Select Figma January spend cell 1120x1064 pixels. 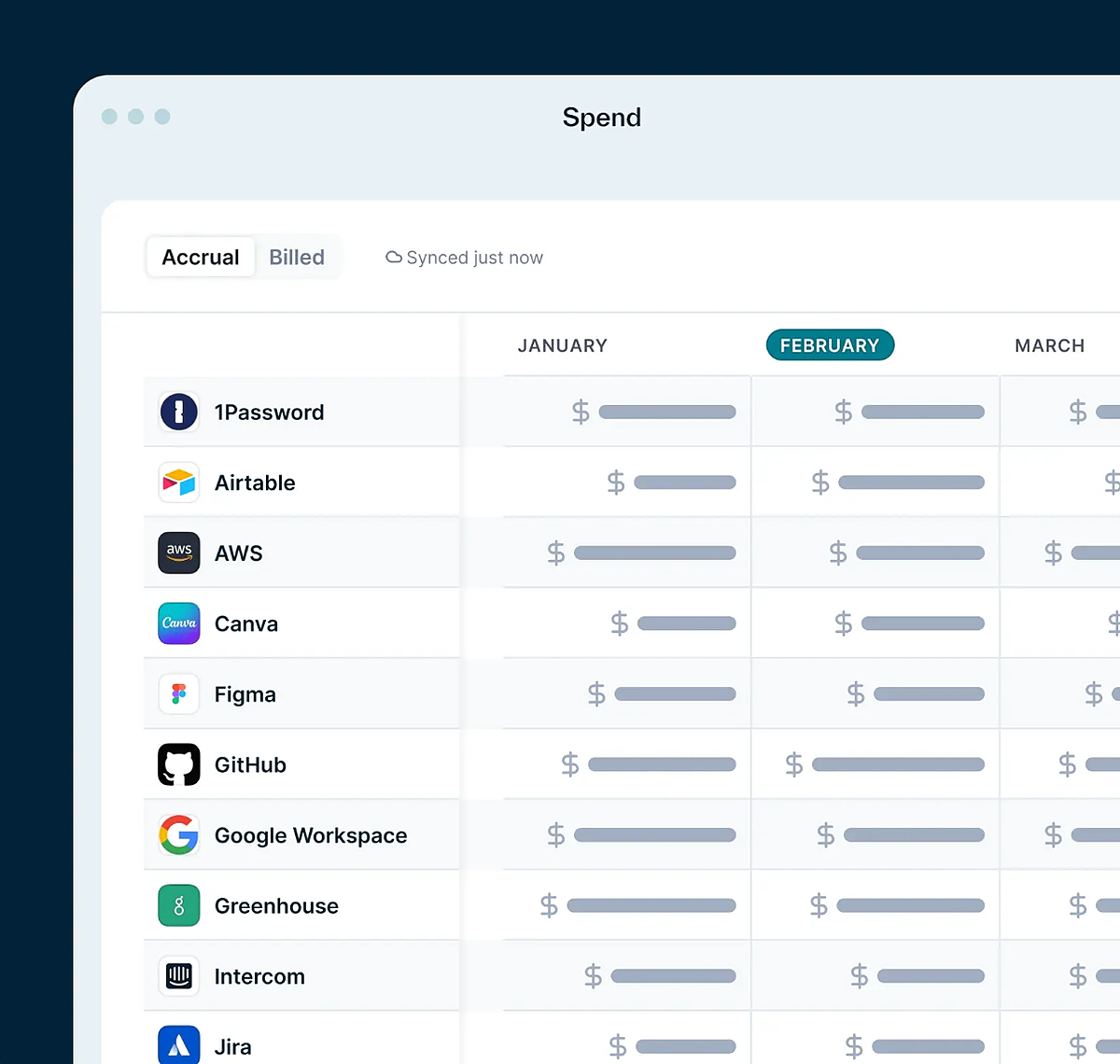pyautogui.click(x=627, y=694)
